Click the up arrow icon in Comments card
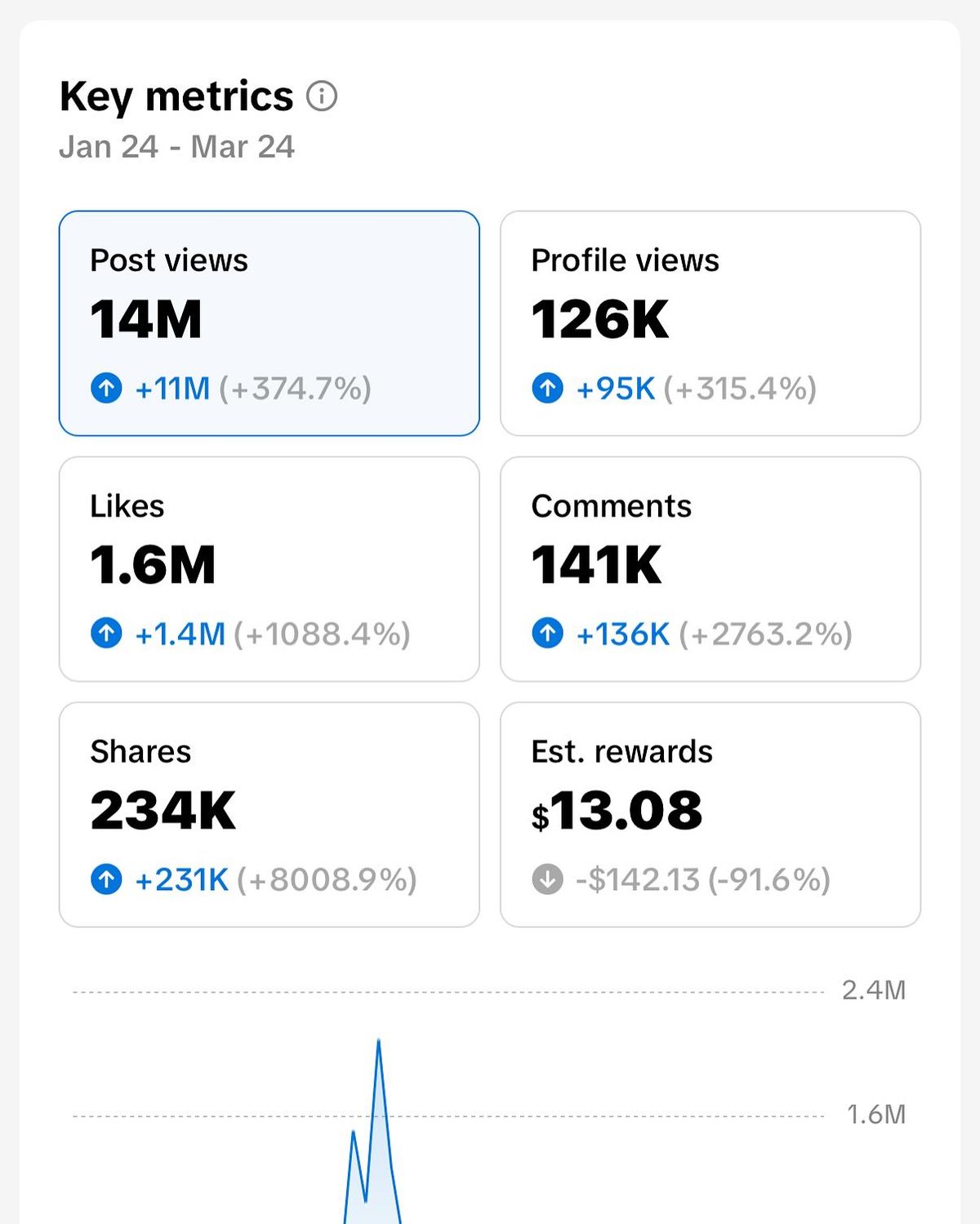Screen dimensions: 980x1224 pyautogui.click(x=547, y=633)
